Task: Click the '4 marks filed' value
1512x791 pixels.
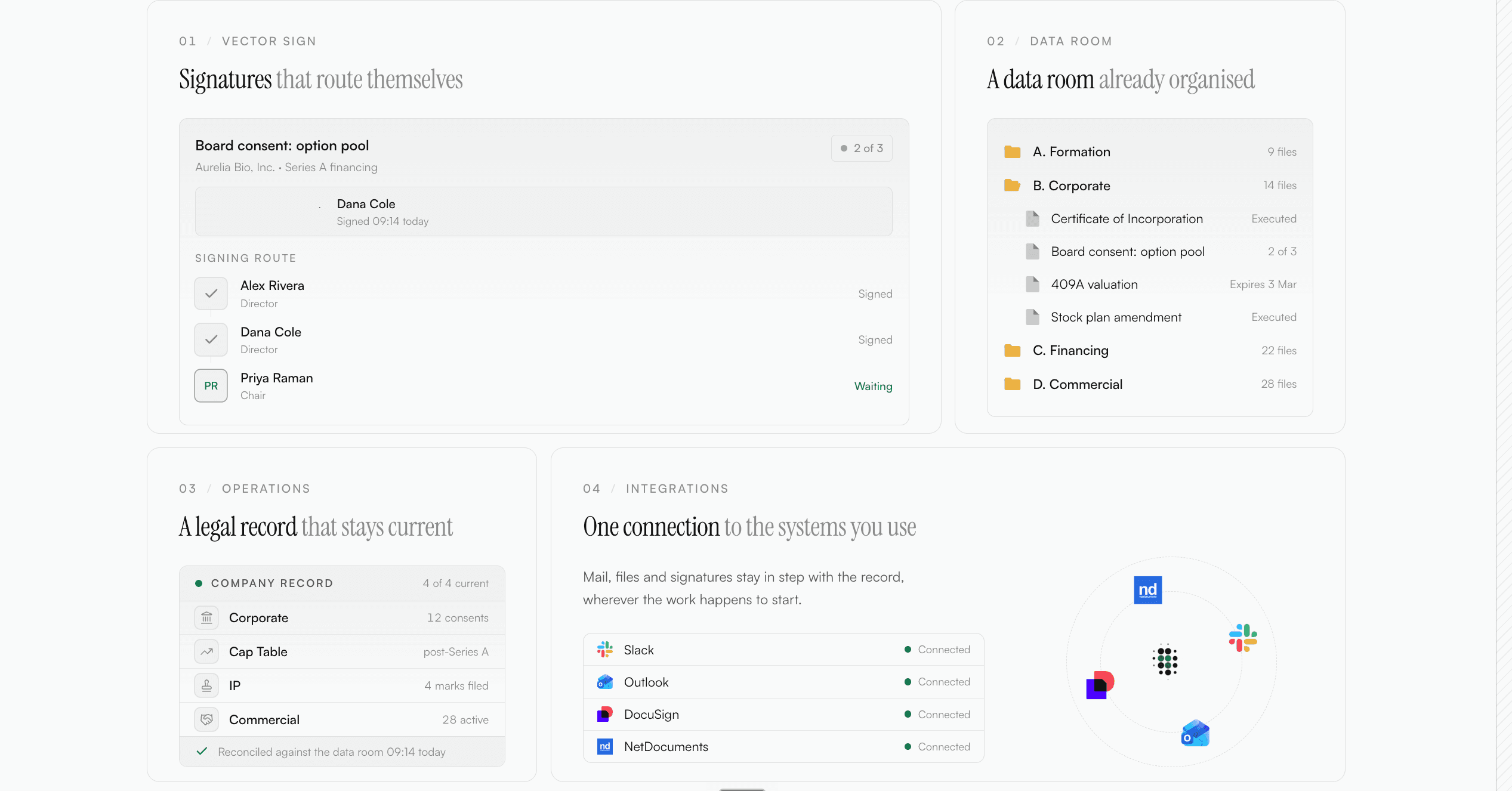Action: click(x=456, y=686)
